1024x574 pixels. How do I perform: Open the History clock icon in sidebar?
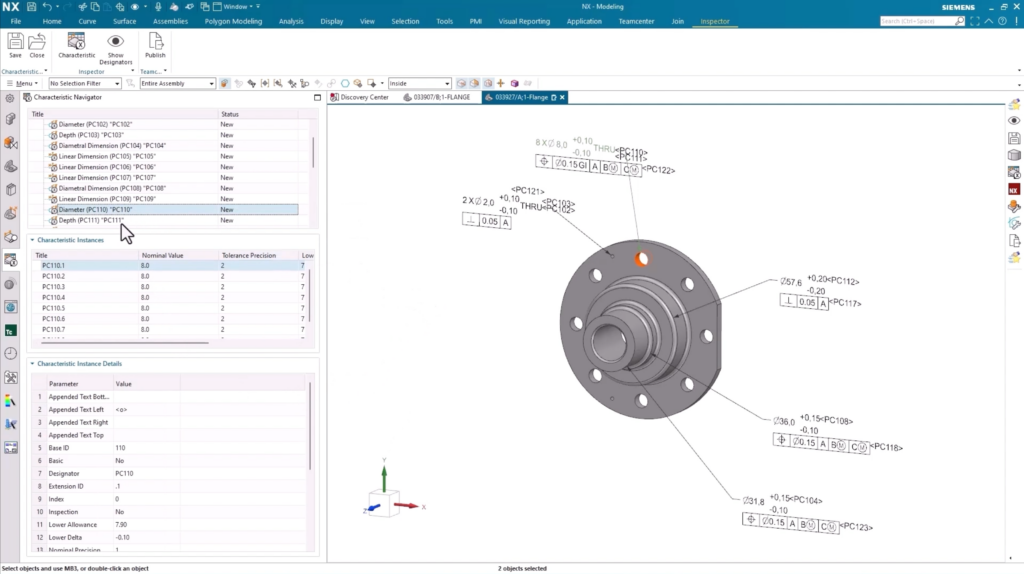tap(10, 354)
